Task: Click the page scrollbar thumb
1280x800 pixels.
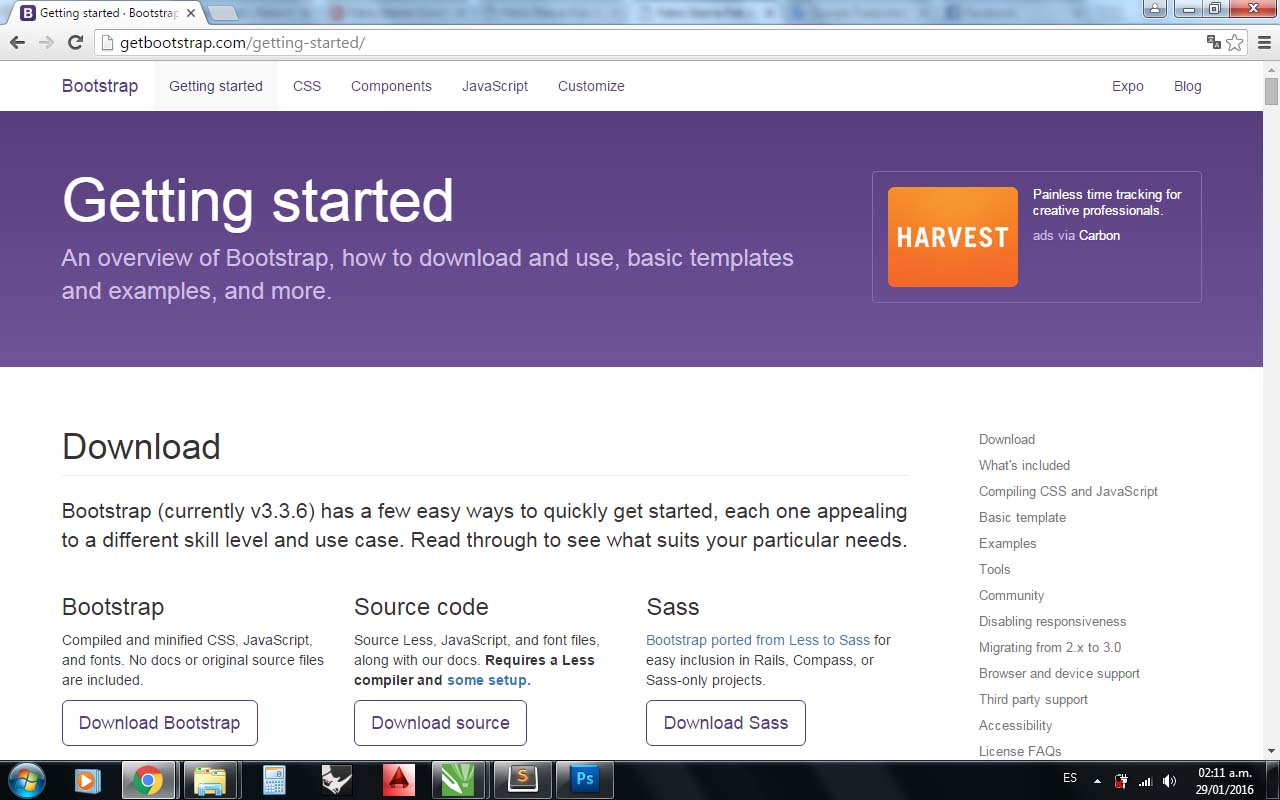Action: pyautogui.click(x=1271, y=91)
